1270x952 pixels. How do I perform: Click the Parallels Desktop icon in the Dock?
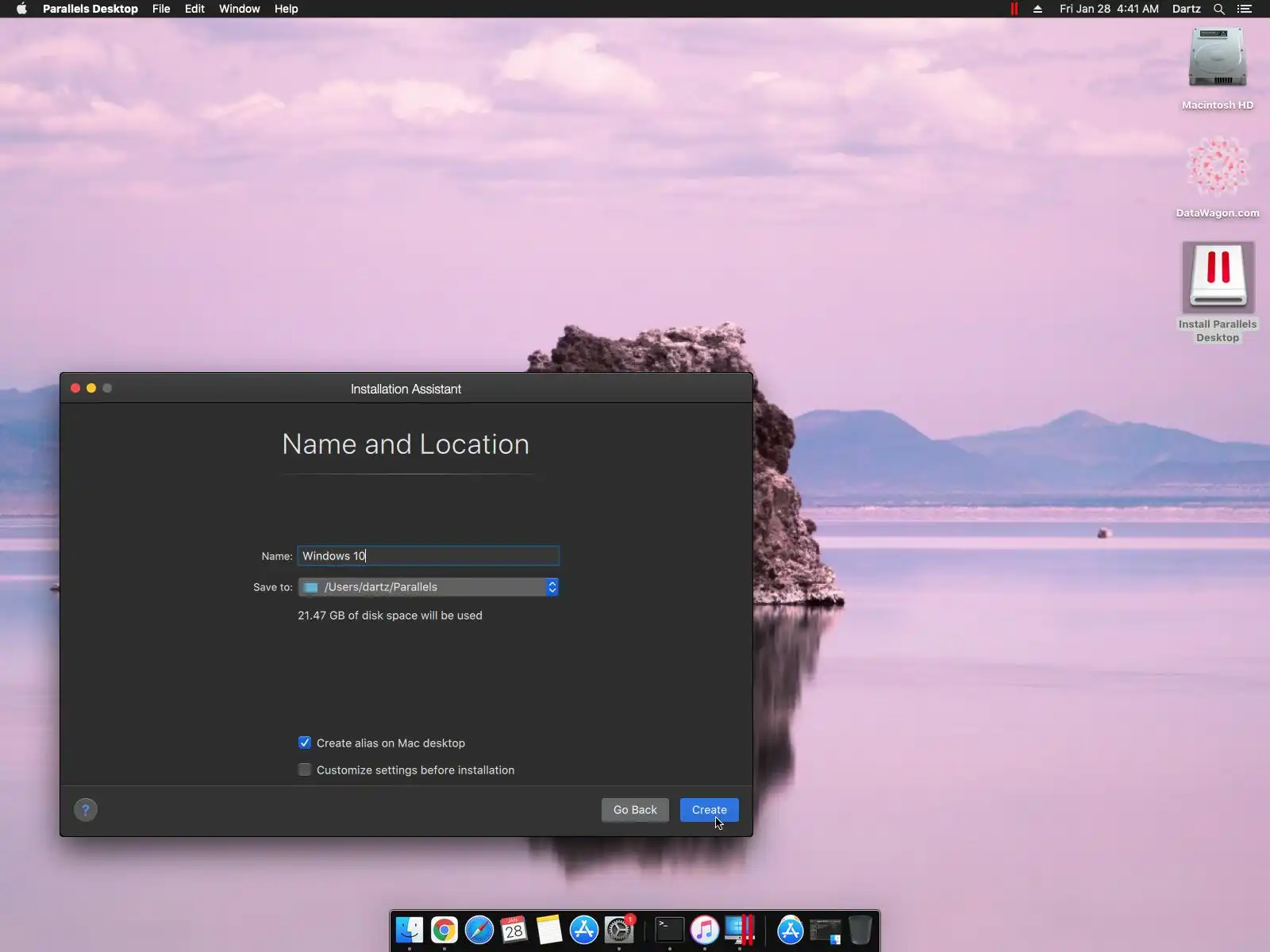pyautogui.click(x=740, y=930)
